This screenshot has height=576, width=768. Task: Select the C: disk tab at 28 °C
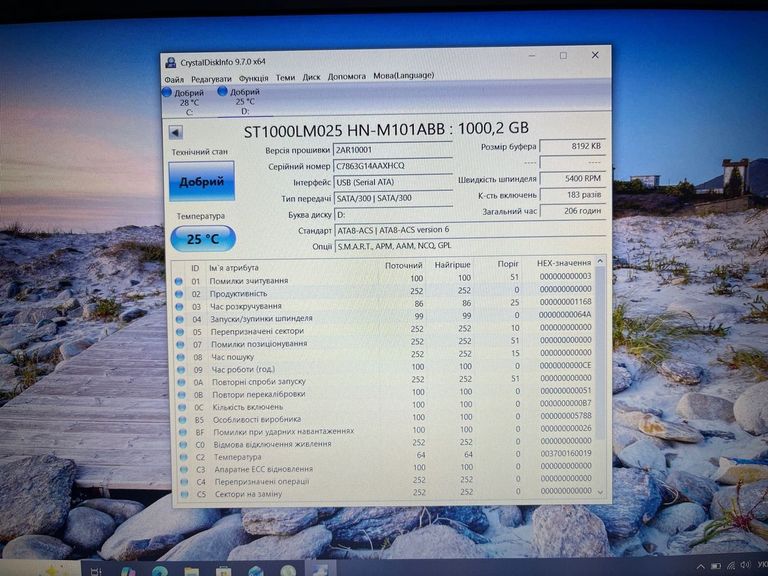click(189, 102)
